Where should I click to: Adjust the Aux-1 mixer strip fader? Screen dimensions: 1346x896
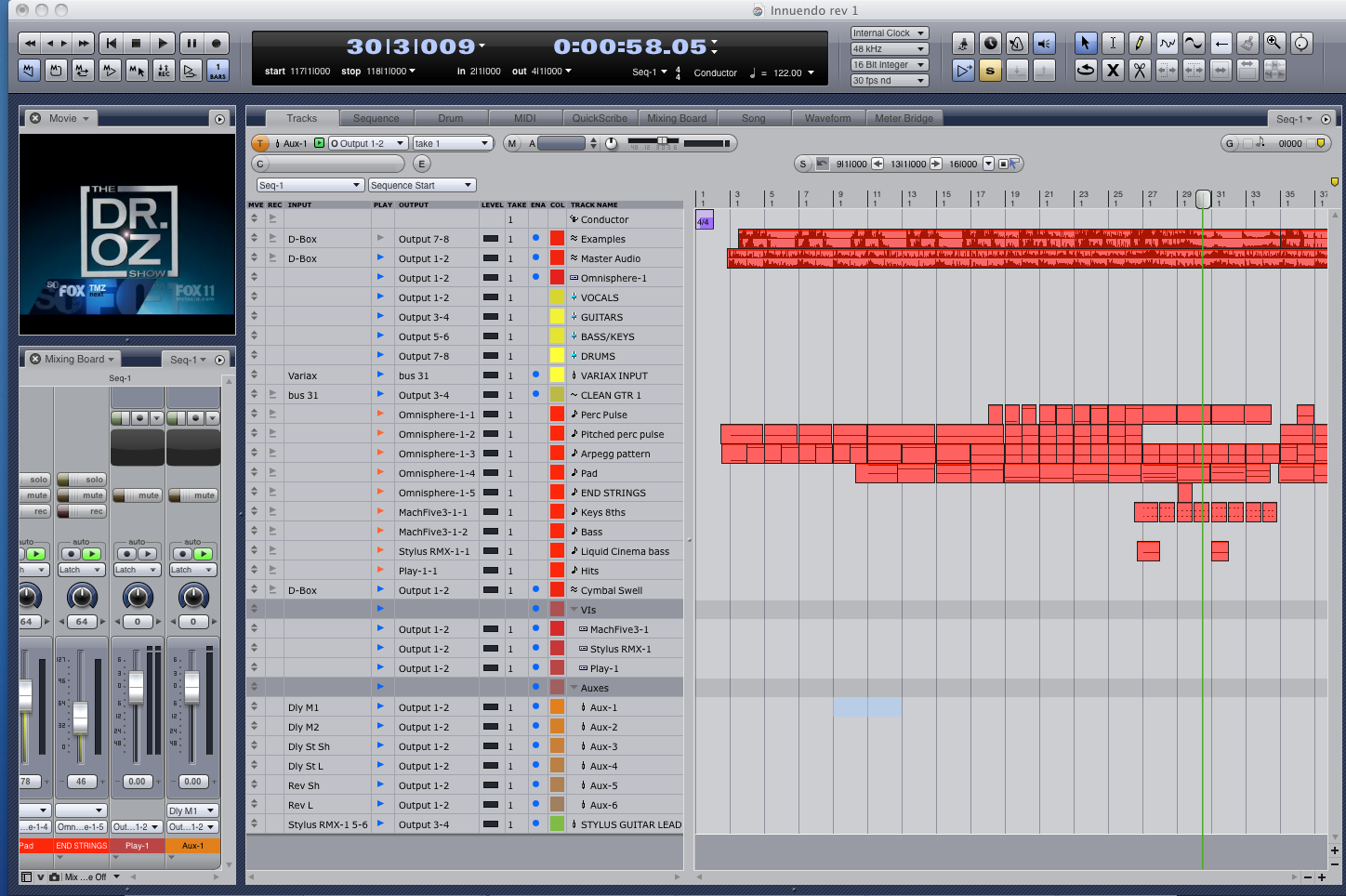tap(191, 686)
